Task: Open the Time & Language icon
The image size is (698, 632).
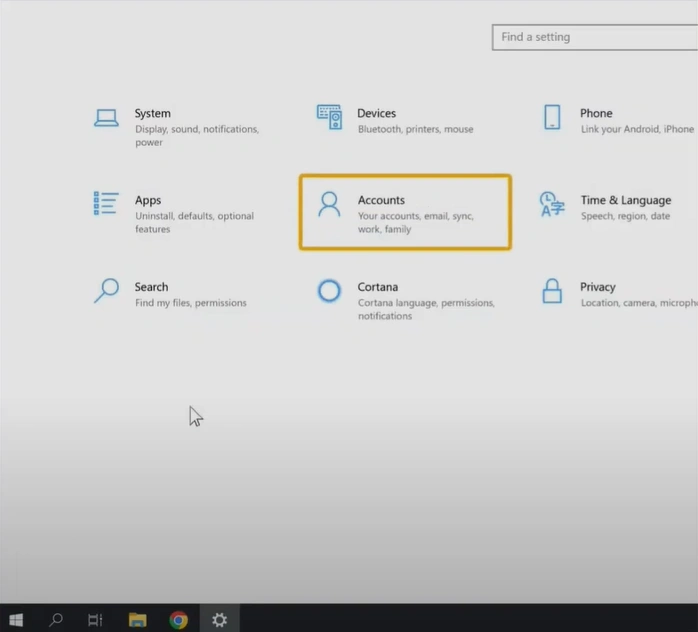Action: click(552, 204)
